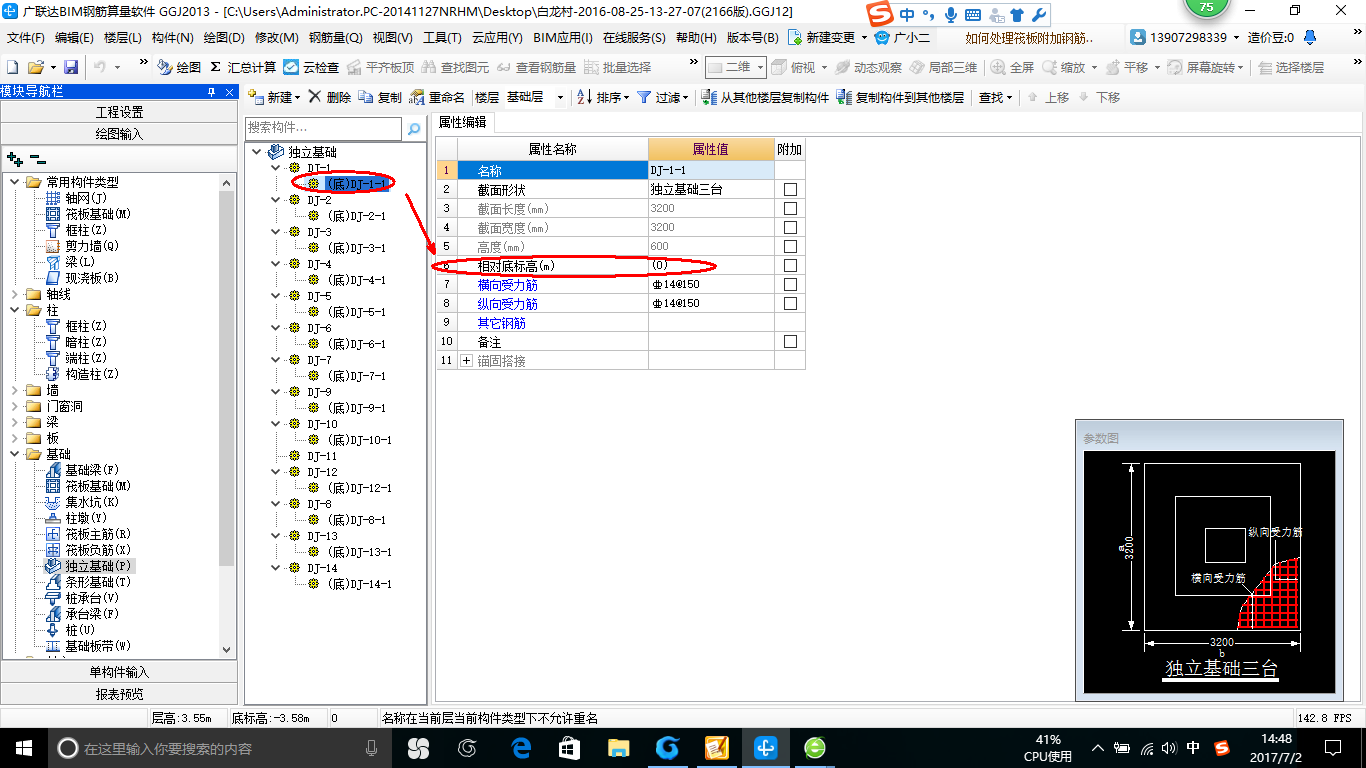1366x768 pixels.
Task: Click the 删除 delete X icon
Action: point(314,97)
